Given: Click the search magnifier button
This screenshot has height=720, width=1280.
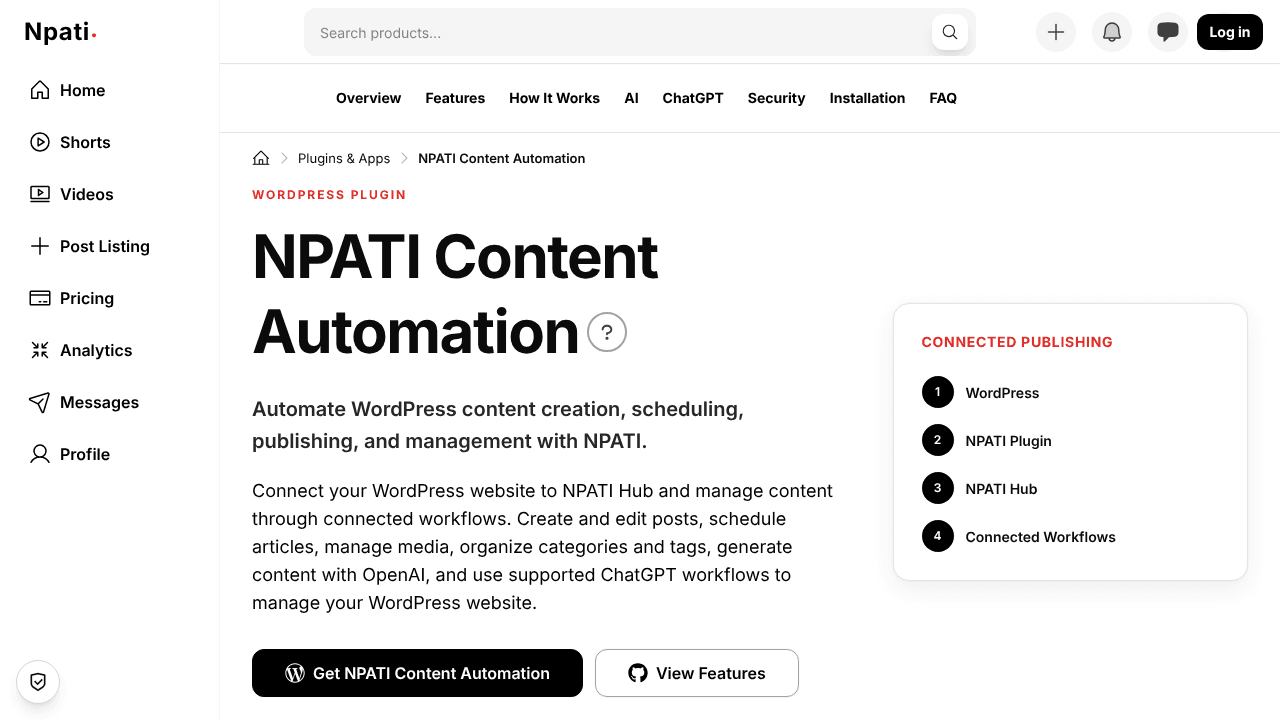Looking at the screenshot, I should click(950, 32).
